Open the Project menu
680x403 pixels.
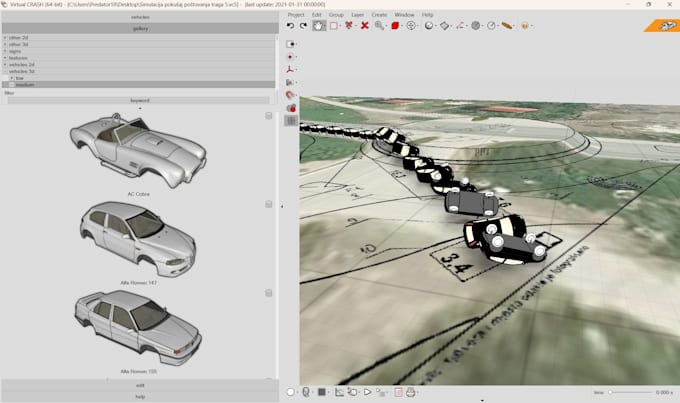(x=296, y=15)
